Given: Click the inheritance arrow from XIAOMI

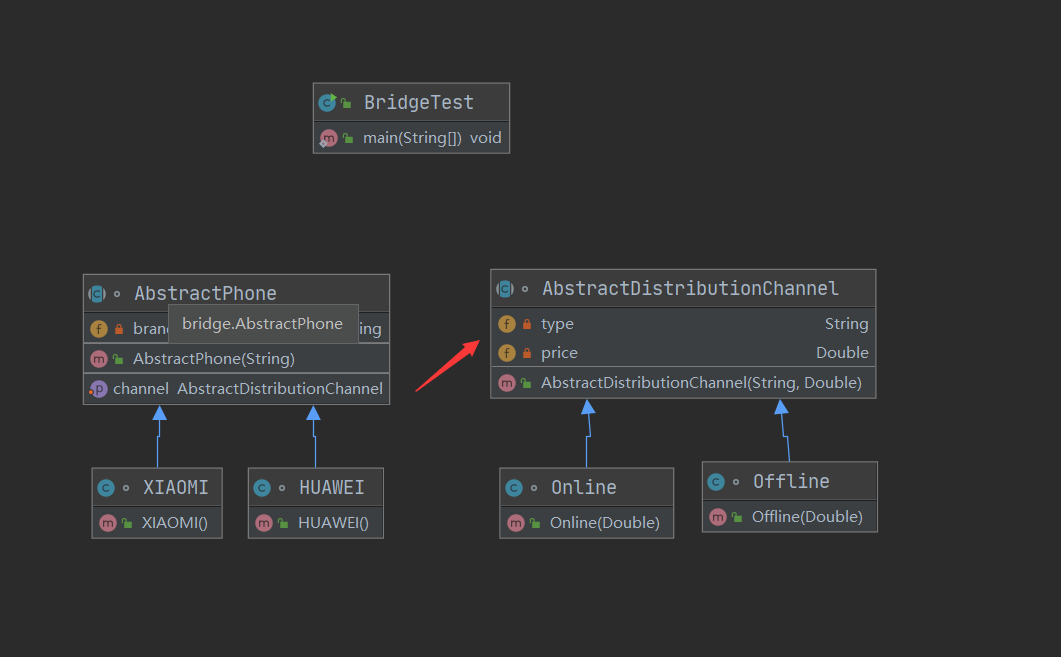Looking at the screenshot, I should (158, 436).
